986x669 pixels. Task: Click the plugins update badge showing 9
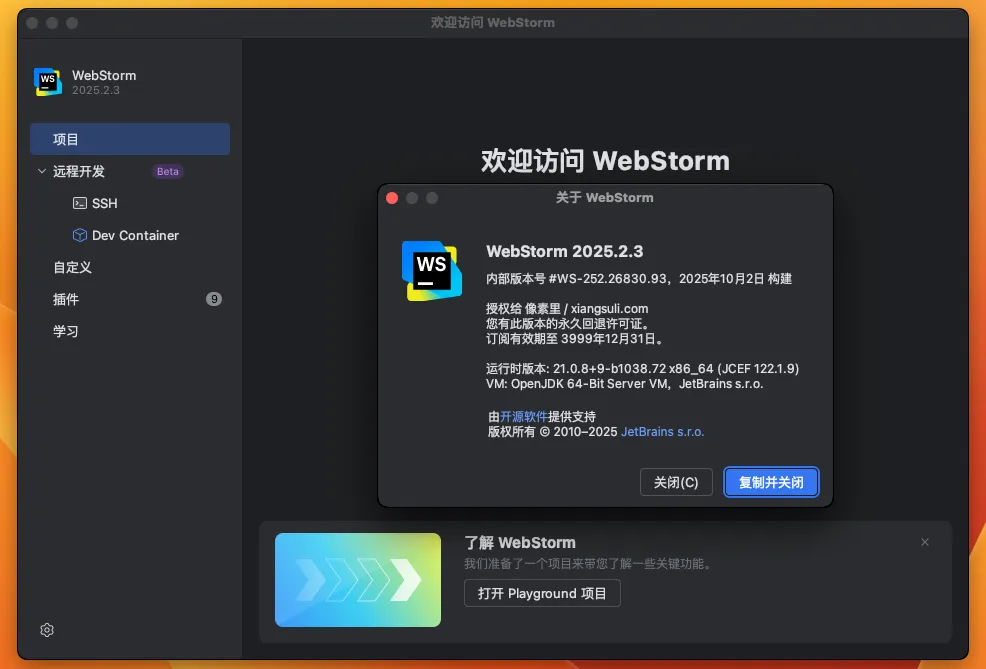click(214, 299)
